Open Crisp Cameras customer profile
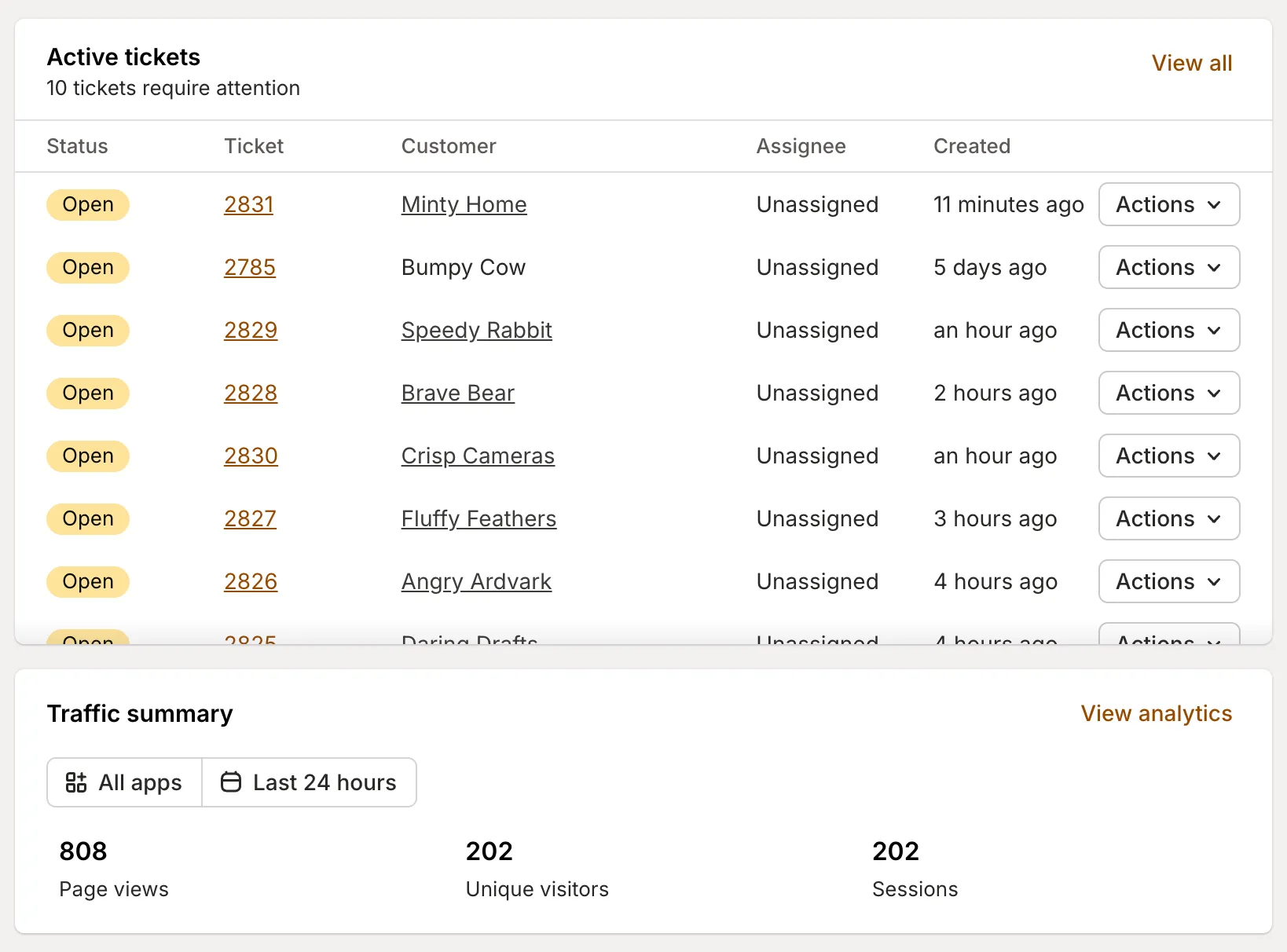This screenshot has height=952, width=1287. coord(478,456)
